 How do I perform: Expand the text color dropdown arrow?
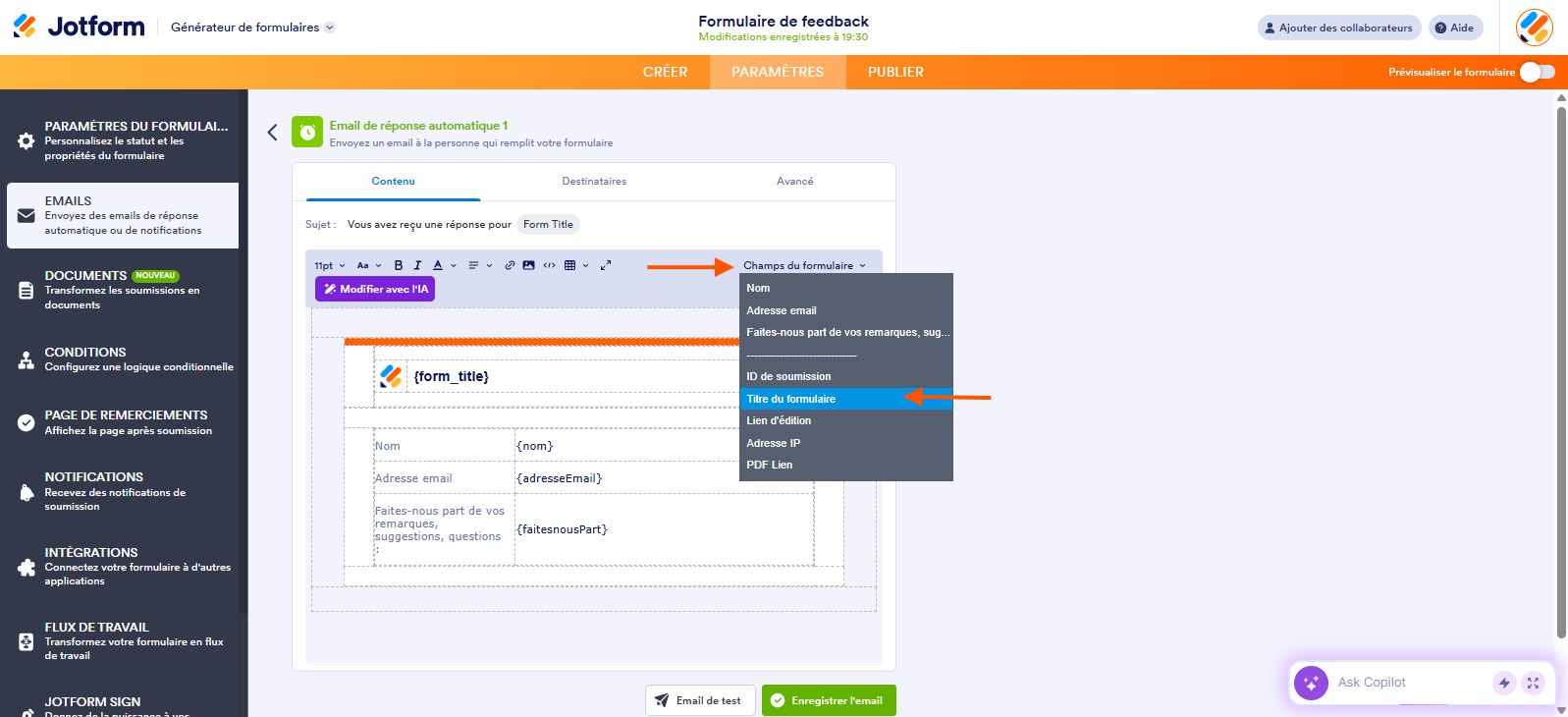click(454, 265)
